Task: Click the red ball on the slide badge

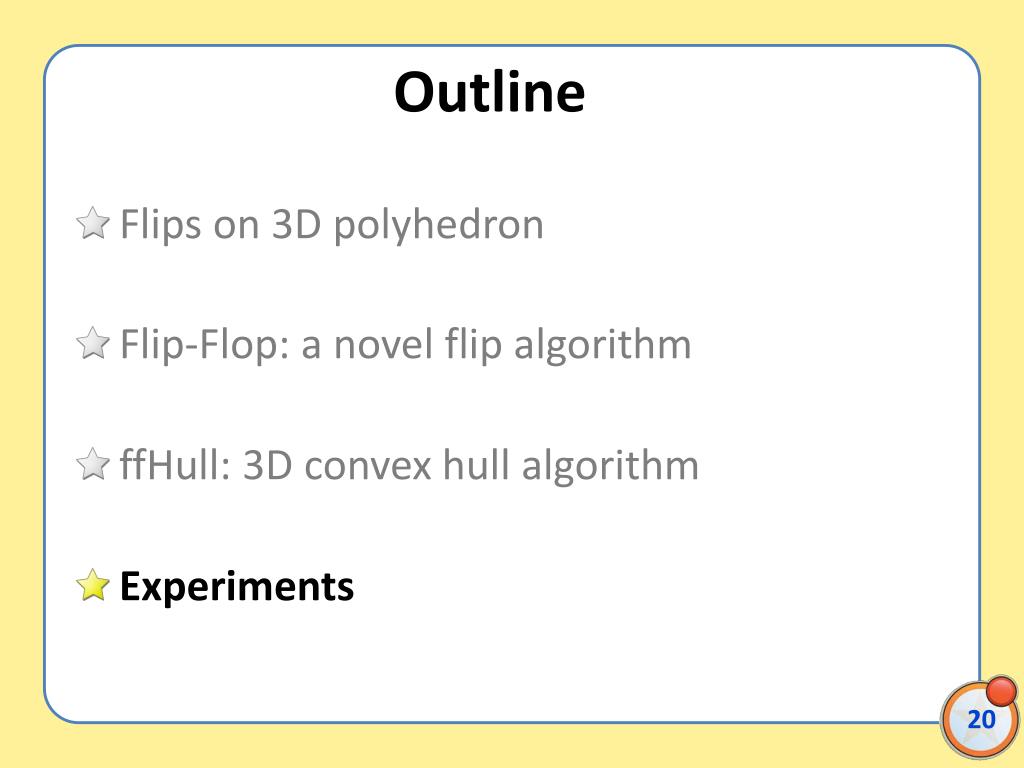Action: 1000,690
